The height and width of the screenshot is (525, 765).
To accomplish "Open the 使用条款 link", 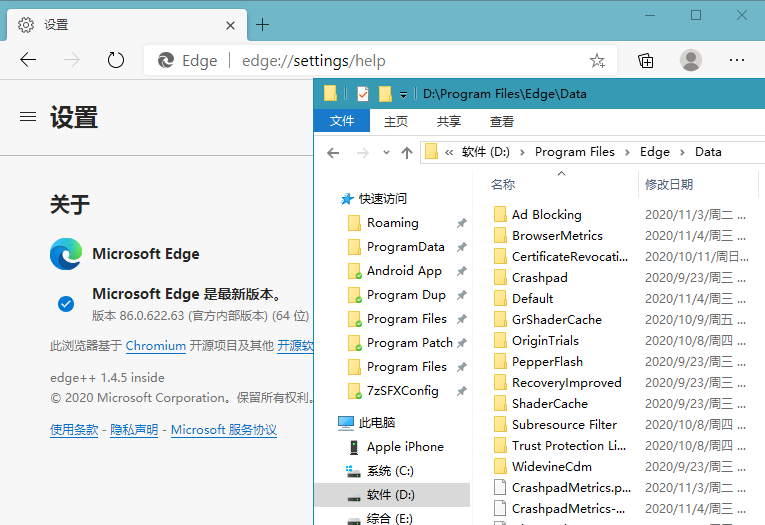I will click(74, 430).
